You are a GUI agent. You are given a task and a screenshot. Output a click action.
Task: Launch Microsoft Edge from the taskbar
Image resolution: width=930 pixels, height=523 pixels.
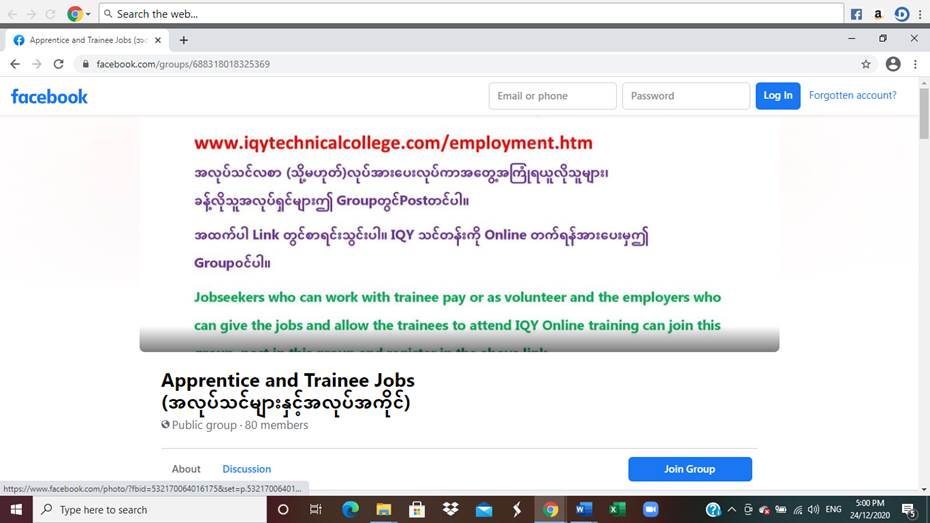click(351, 509)
